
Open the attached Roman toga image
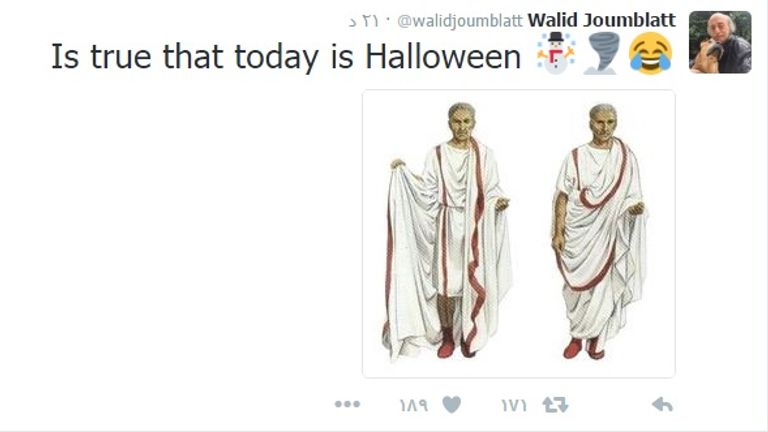(519, 234)
